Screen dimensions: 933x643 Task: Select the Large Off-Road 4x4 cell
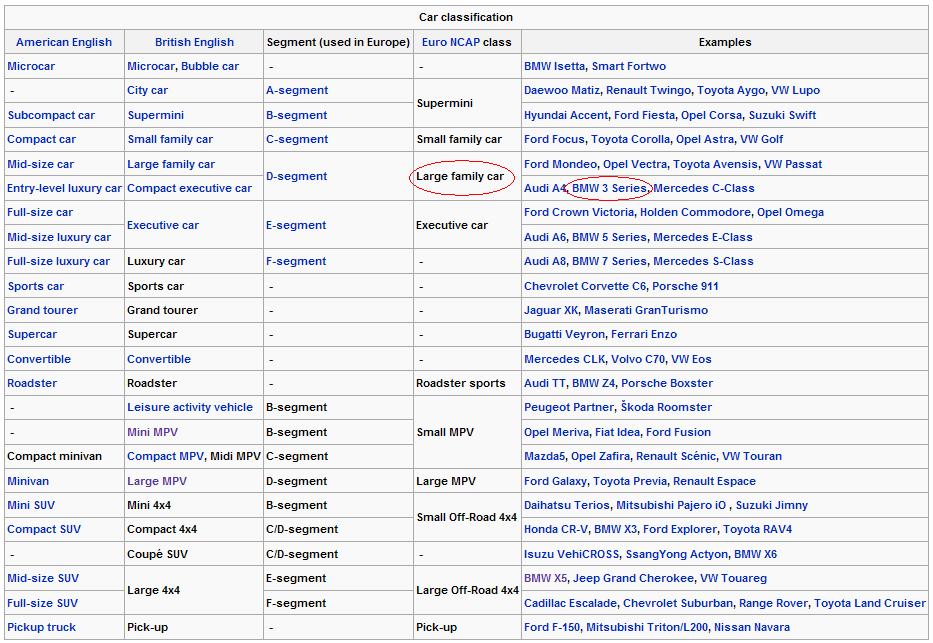click(467, 590)
